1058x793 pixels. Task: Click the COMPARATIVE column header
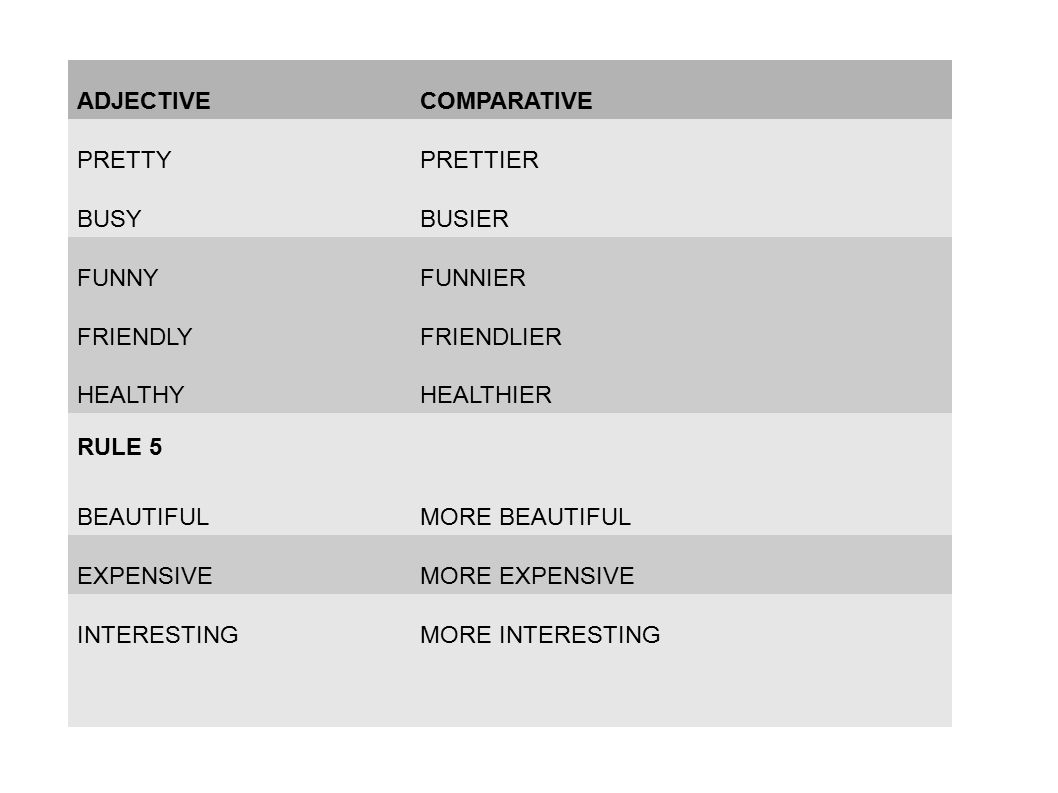506,101
